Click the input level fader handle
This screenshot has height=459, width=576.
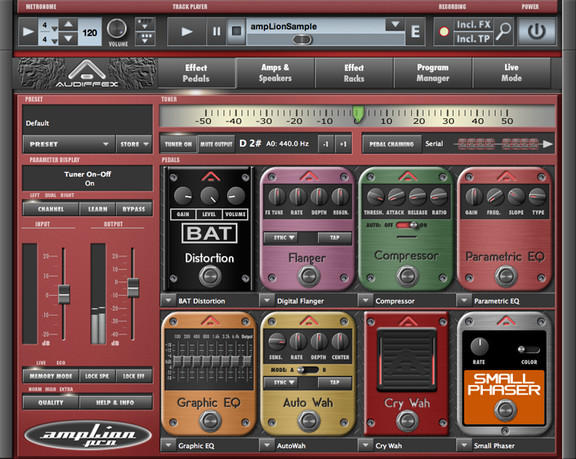tap(64, 294)
